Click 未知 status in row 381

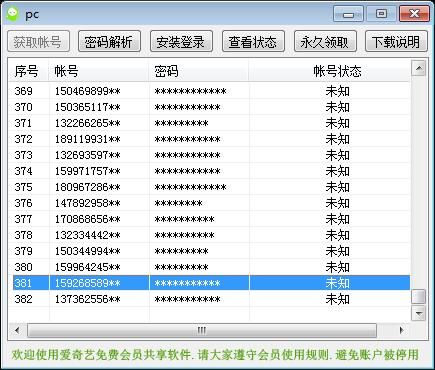pos(337,283)
